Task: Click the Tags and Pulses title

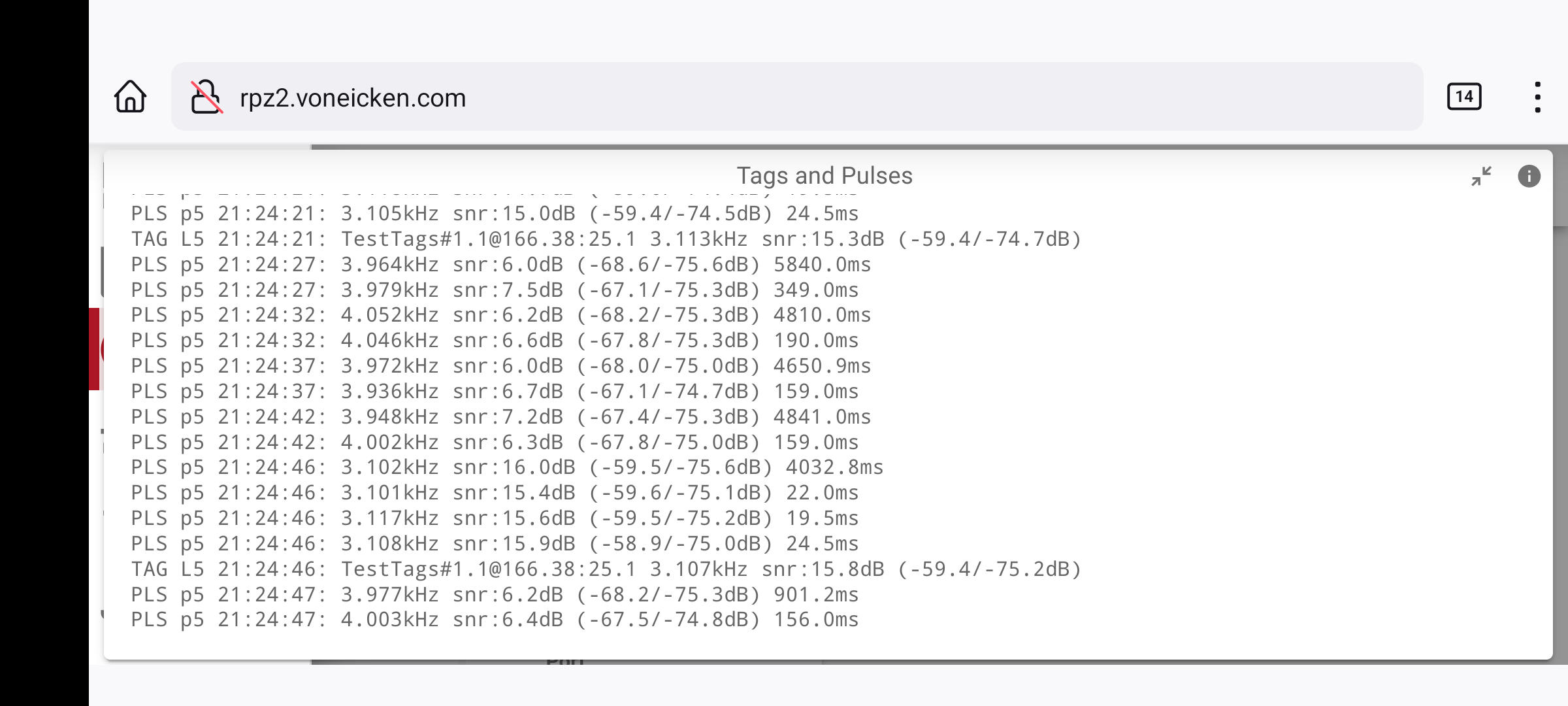Action: click(x=825, y=175)
